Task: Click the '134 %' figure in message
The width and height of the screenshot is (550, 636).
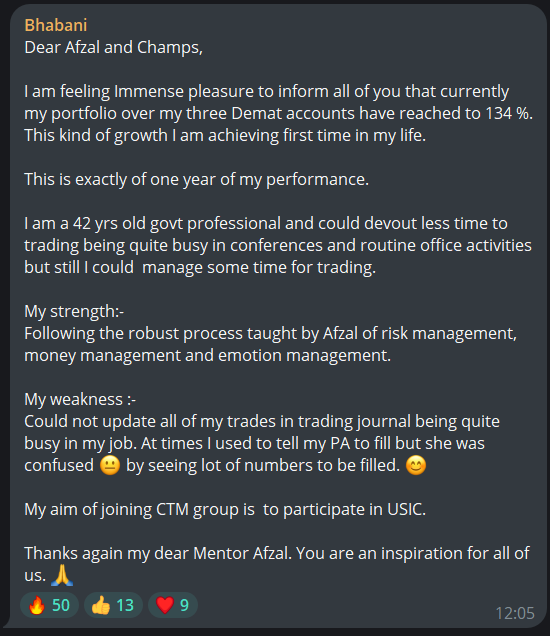Action: [x=508, y=113]
